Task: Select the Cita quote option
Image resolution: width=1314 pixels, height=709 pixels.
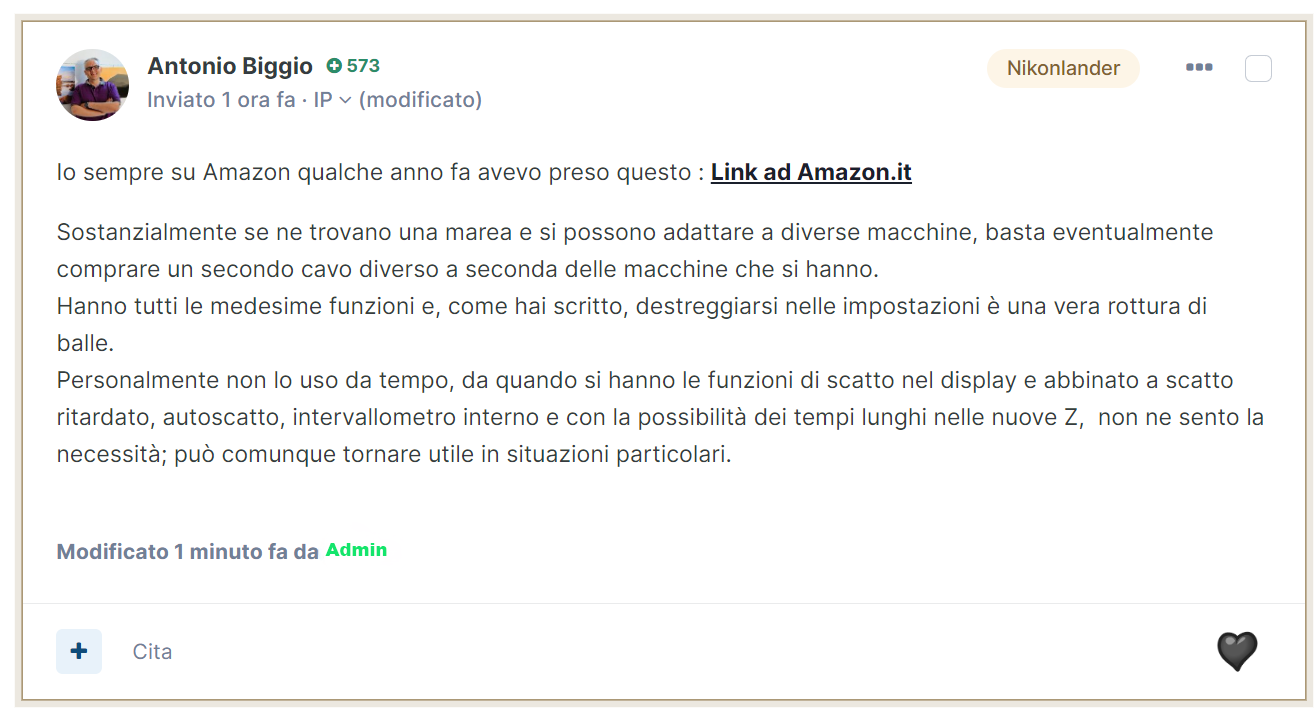Action: tap(152, 652)
